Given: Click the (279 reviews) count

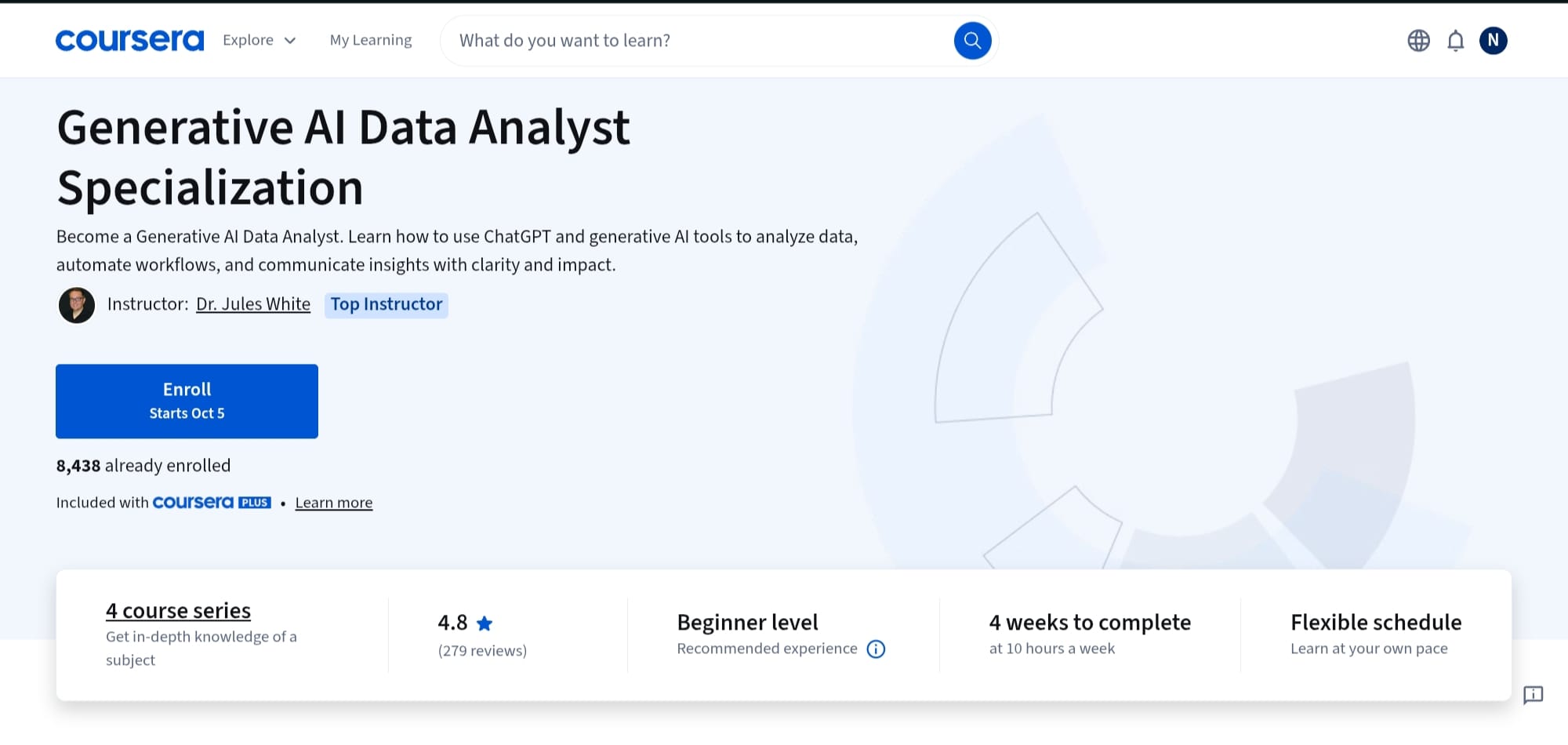Looking at the screenshot, I should click(x=483, y=650).
